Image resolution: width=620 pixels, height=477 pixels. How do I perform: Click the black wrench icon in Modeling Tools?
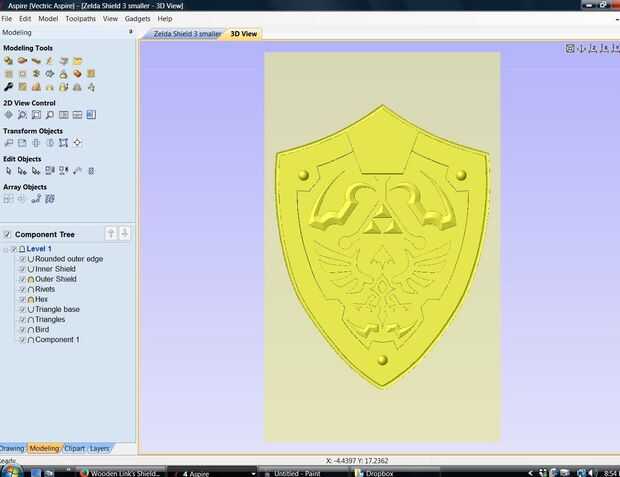click(x=8, y=87)
